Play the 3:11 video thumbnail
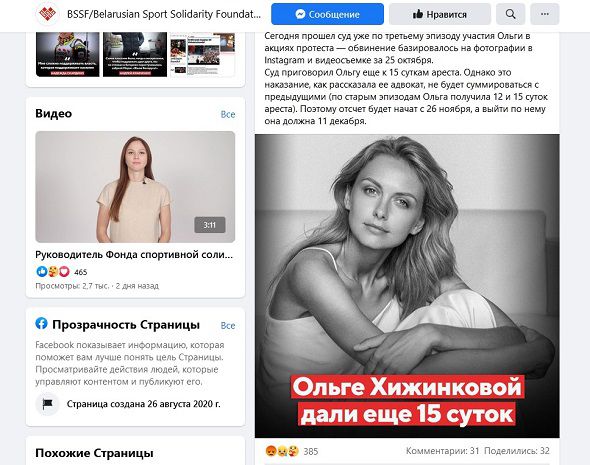Image resolution: width=590 pixels, height=465 pixels. pyautogui.click(x=135, y=187)
